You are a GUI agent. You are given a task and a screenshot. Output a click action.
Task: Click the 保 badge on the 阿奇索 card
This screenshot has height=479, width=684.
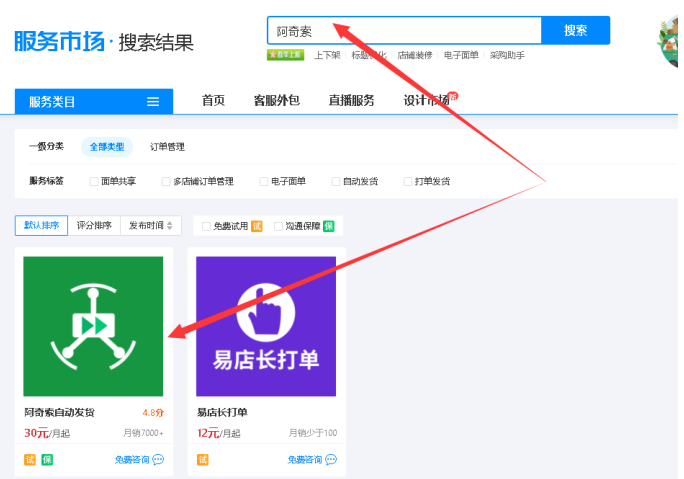click(x=47, y=460)
